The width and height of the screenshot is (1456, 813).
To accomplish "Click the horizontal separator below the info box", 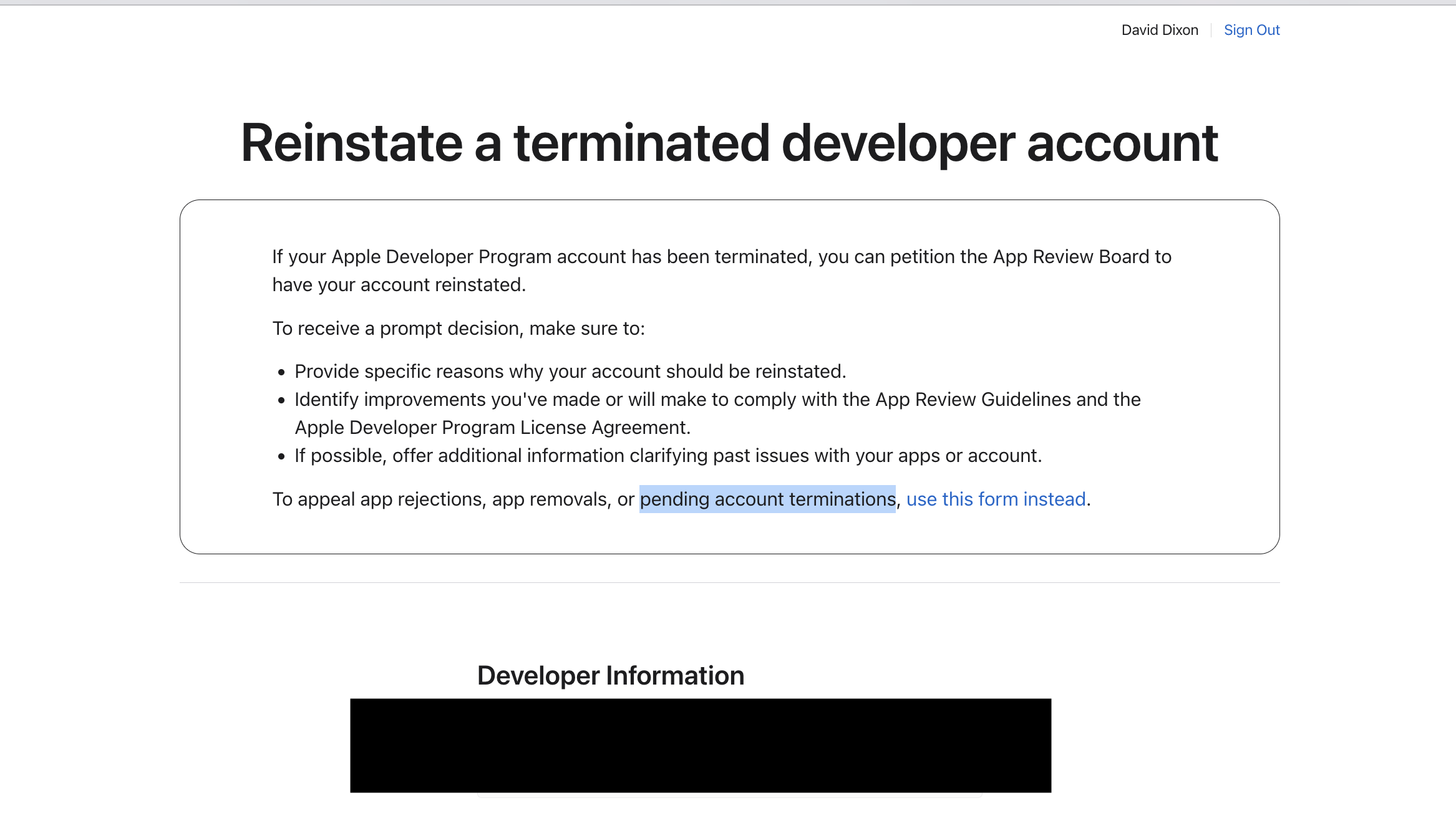I will [729, 582].
